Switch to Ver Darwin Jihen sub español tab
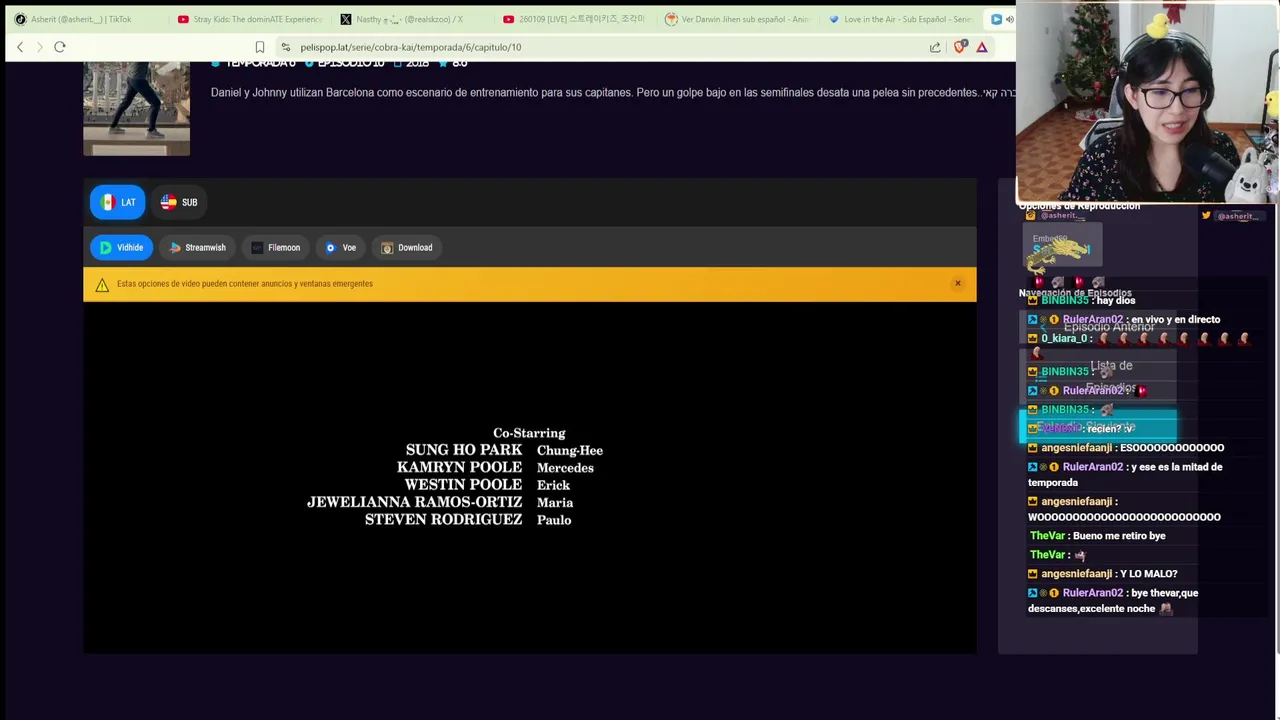The height and width of the screenshot is (720, 1280). tap(737, 19)
